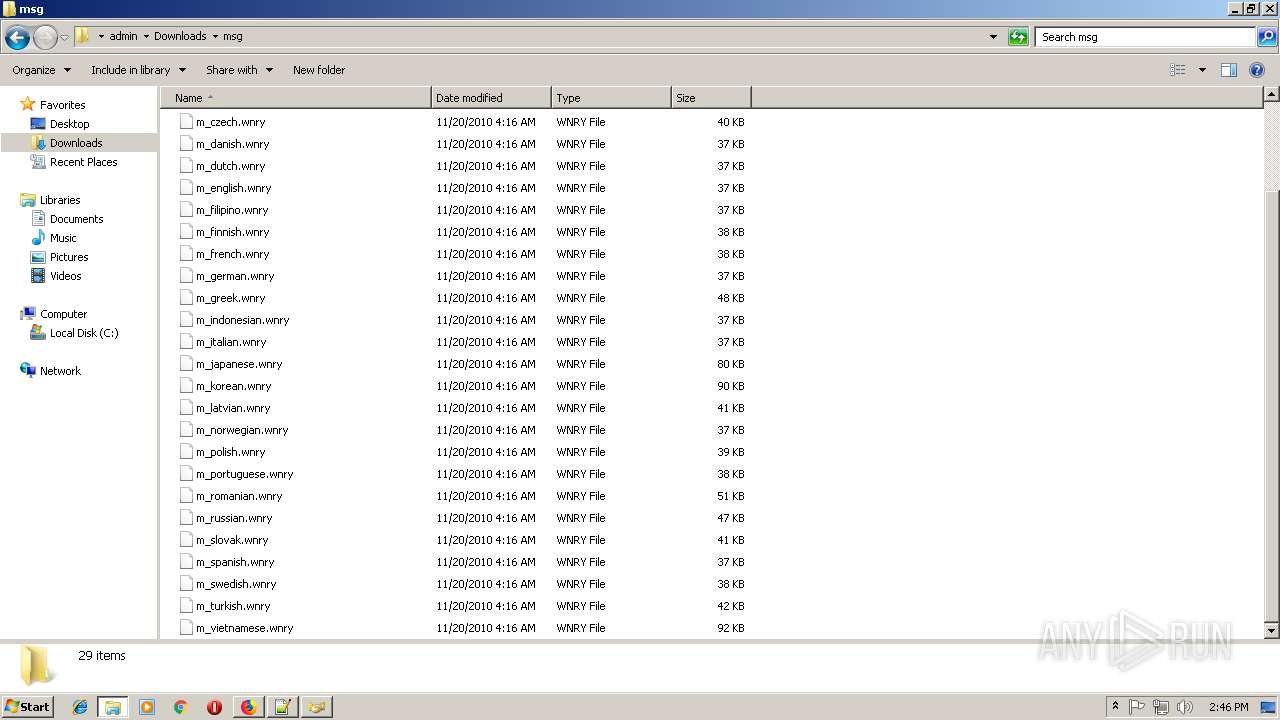
Task: Open the address bar history dropdown
Action: (993, 37)
